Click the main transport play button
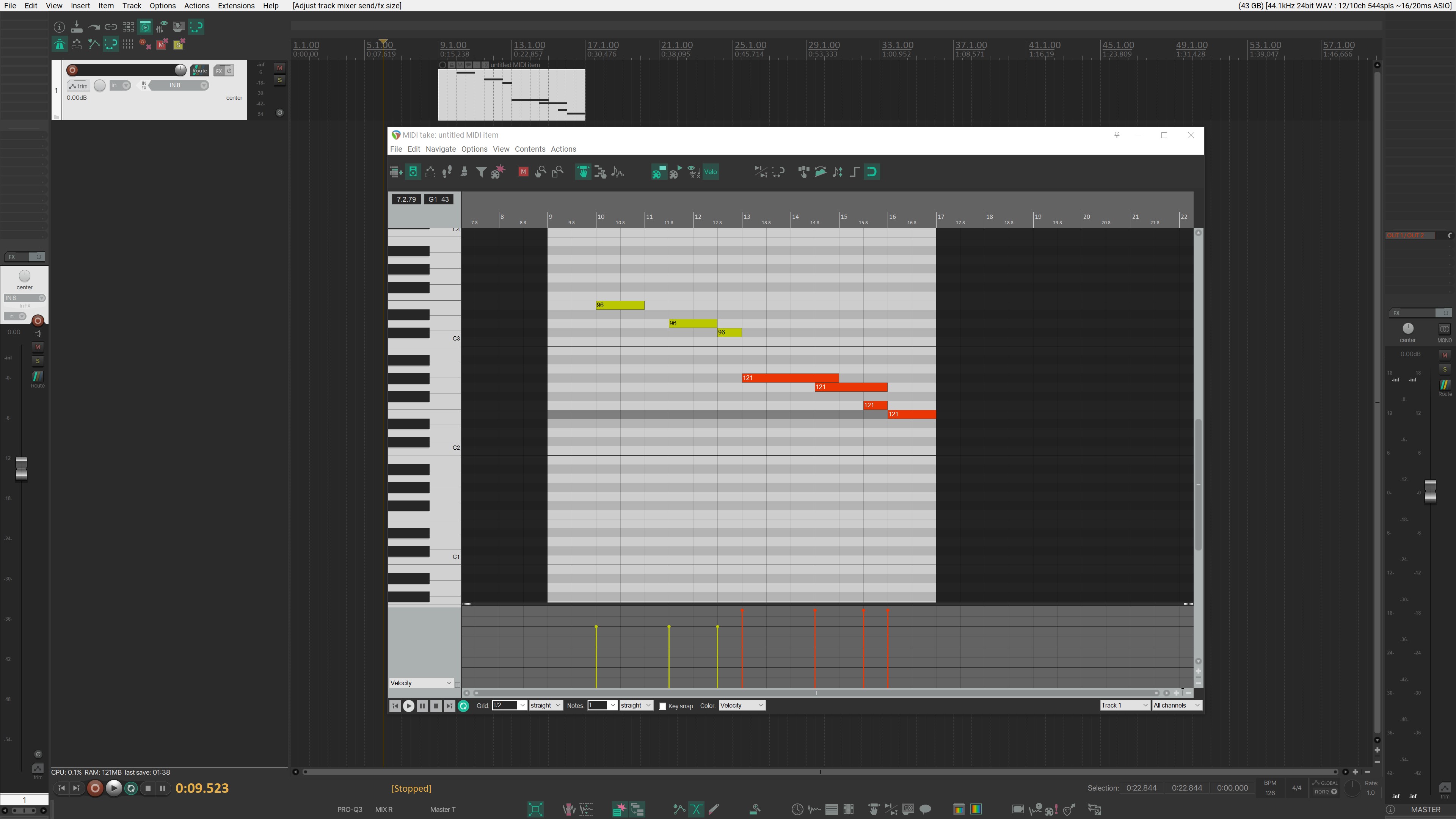1456x819 pixels. coord(114,788)
